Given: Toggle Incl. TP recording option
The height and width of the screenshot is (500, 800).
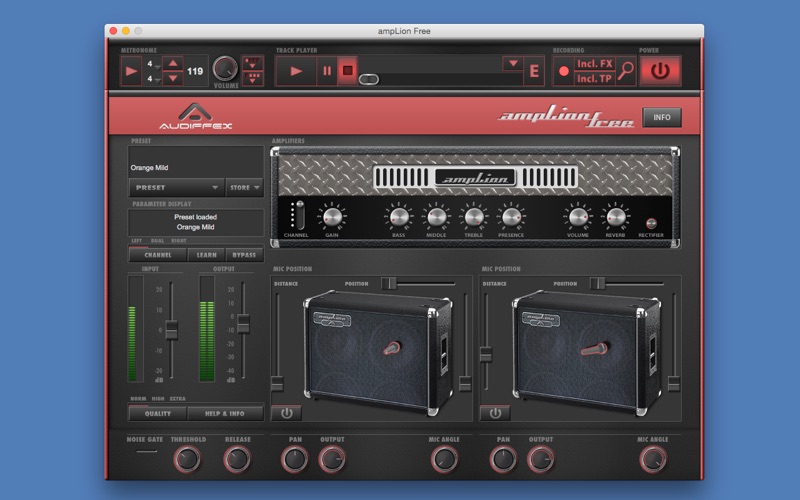Looking at the screenshot, I should (594, 79).
